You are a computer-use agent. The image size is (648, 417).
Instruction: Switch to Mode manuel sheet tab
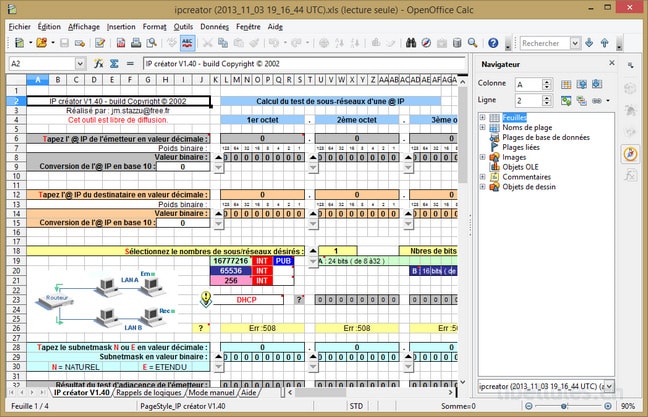pyautogui.click(x=211, y=393)
